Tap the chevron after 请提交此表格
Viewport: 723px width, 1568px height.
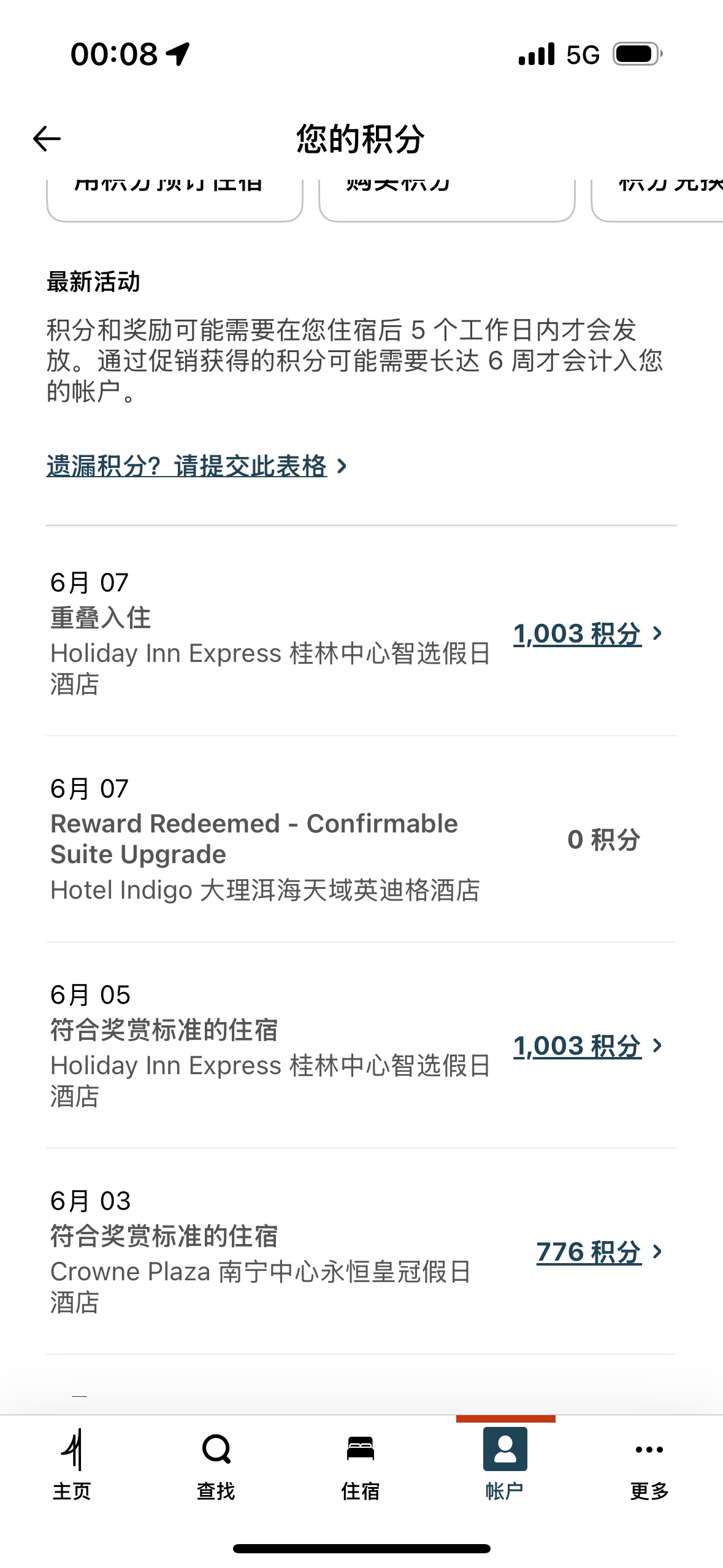click(342, 466)
